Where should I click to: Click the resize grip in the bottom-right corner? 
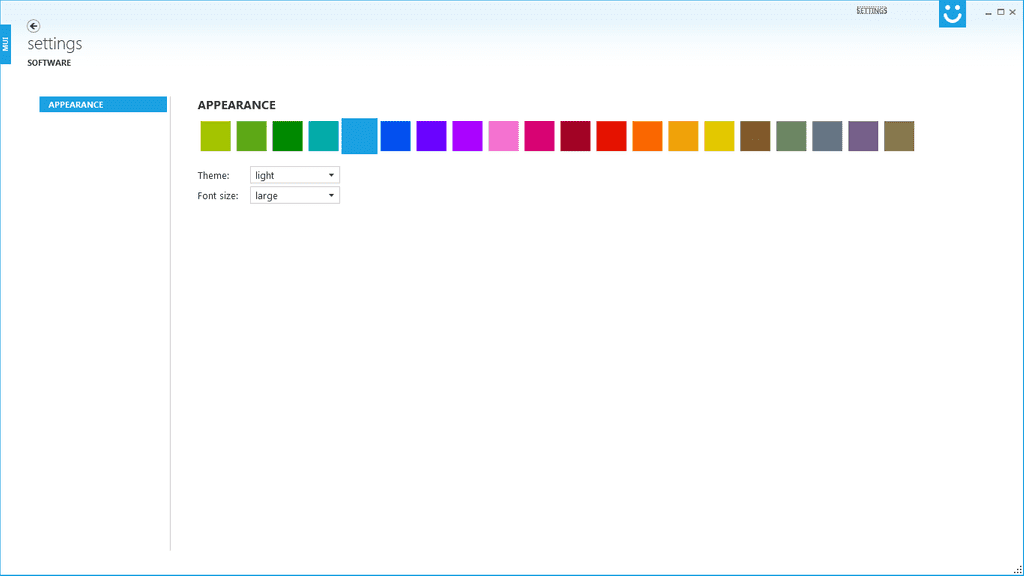pos(1018,570)
